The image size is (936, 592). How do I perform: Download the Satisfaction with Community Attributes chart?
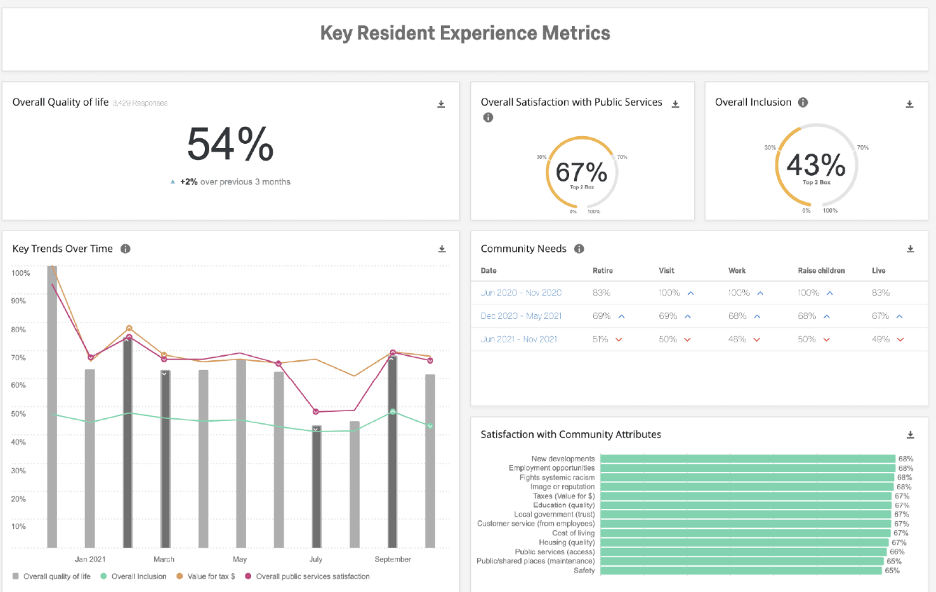point(909,435)
